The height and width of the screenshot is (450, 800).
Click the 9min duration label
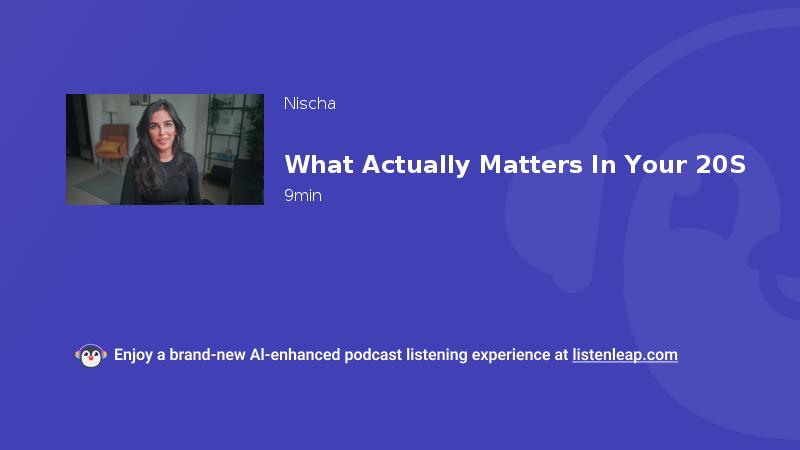tap(303, 195)
